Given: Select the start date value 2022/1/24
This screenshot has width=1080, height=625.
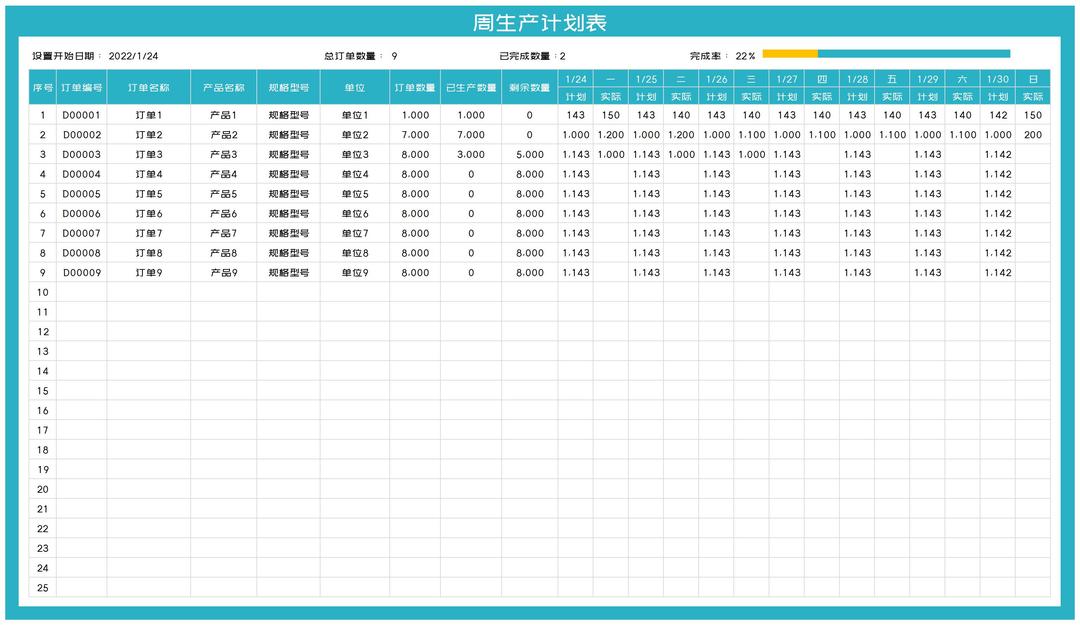Looking at the screenshot, I should coord(134,56).
